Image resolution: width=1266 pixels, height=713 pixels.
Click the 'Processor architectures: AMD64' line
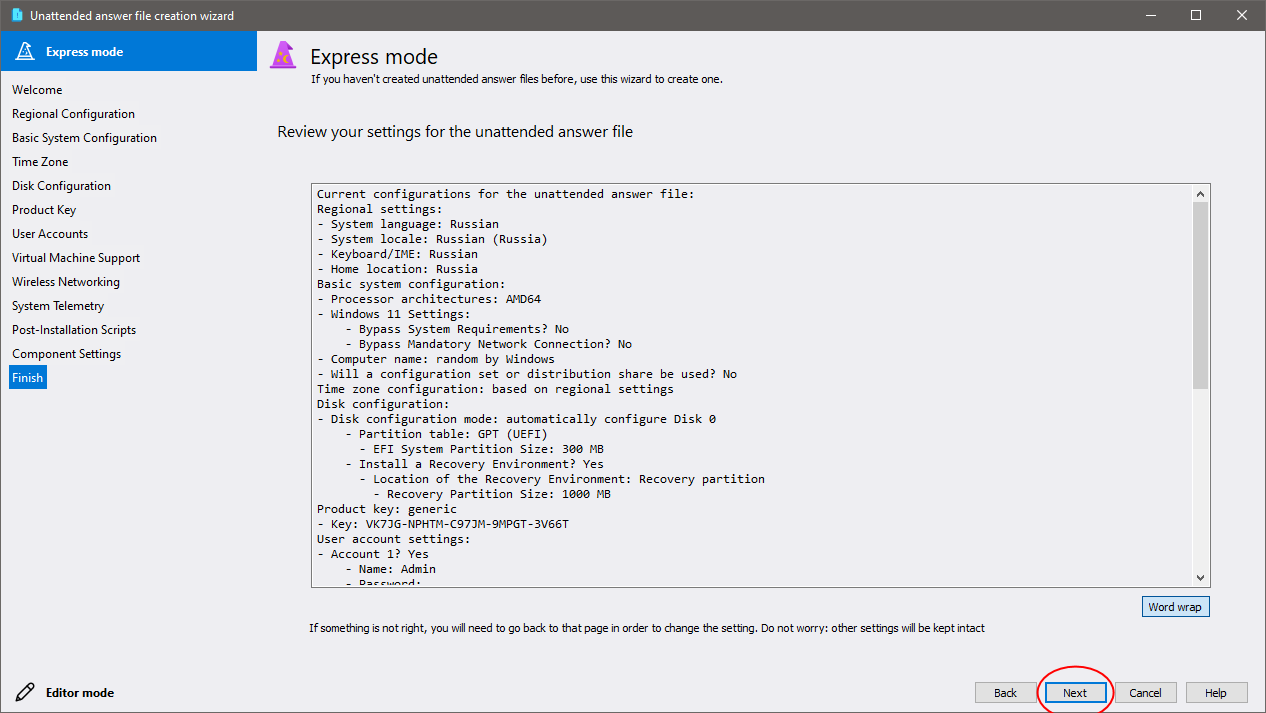[x=429, y=299]
